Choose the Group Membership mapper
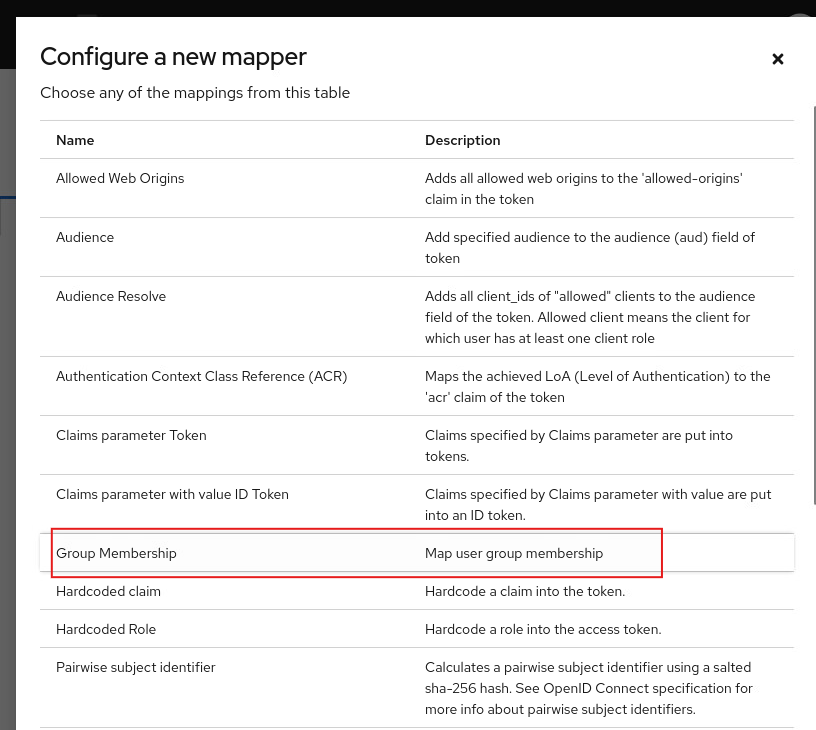The height and width of the screenshot is (730, 816). coord(417,553)
